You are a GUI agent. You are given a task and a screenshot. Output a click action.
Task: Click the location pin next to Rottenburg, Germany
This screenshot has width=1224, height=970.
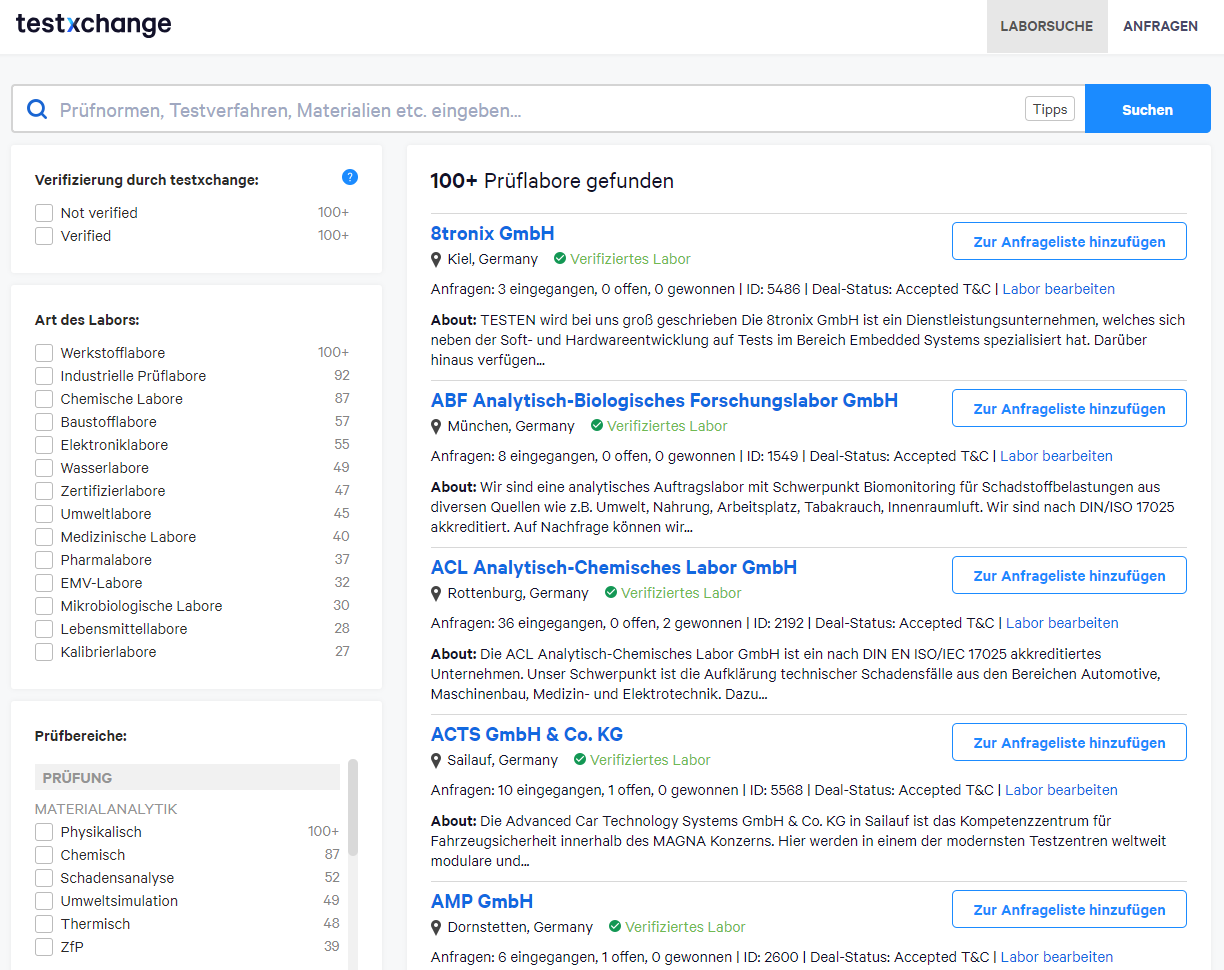point(436,593)
